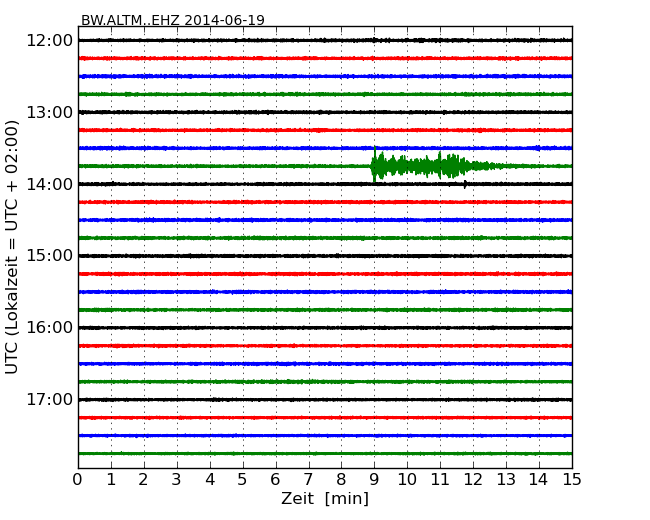650x520 pixels.
Task: Click x-axis tick label 1
Action: tap(111, 480)
